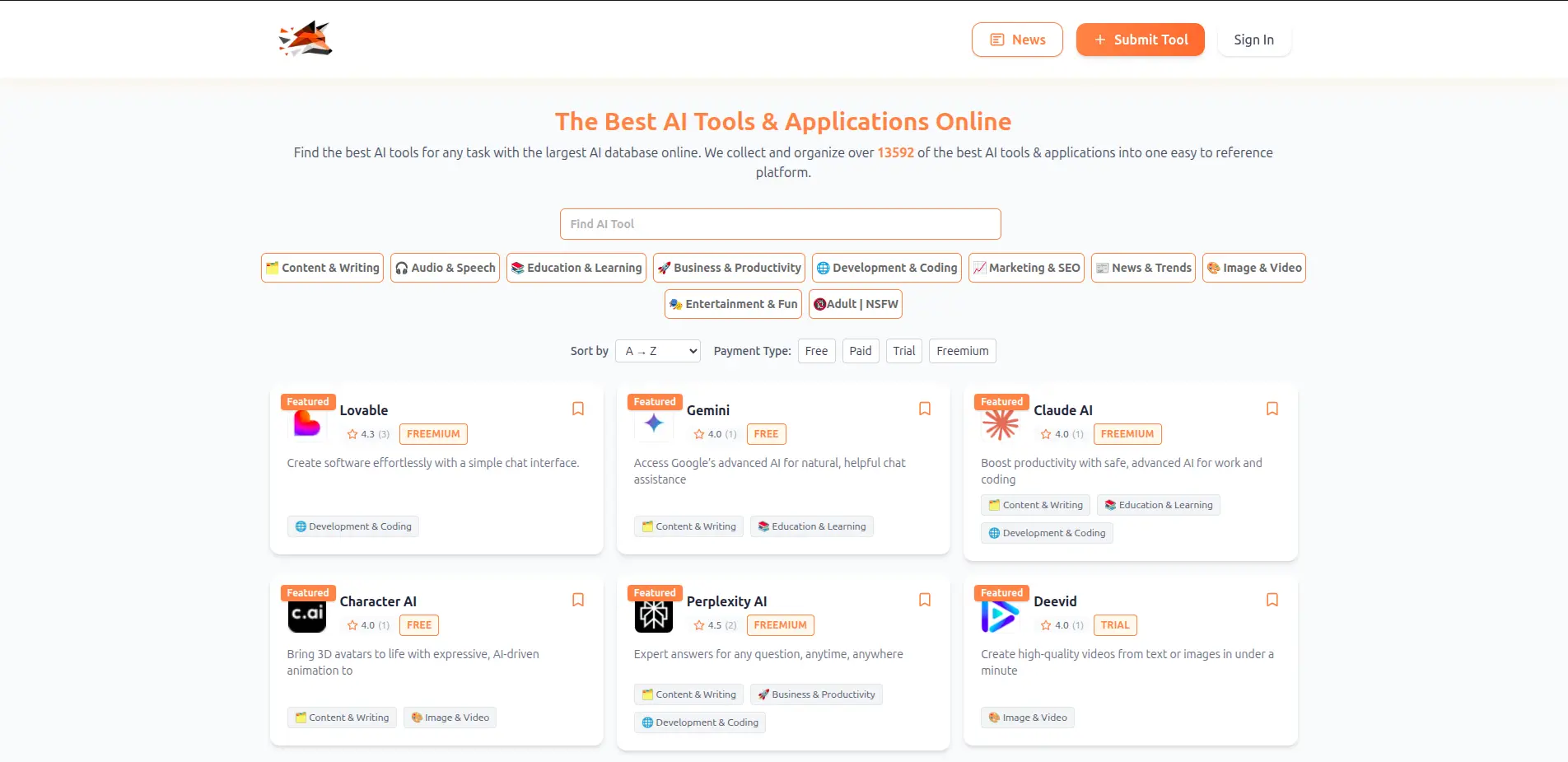
Task: Bookmark the Deevid tool
Action: point(1272,600)
